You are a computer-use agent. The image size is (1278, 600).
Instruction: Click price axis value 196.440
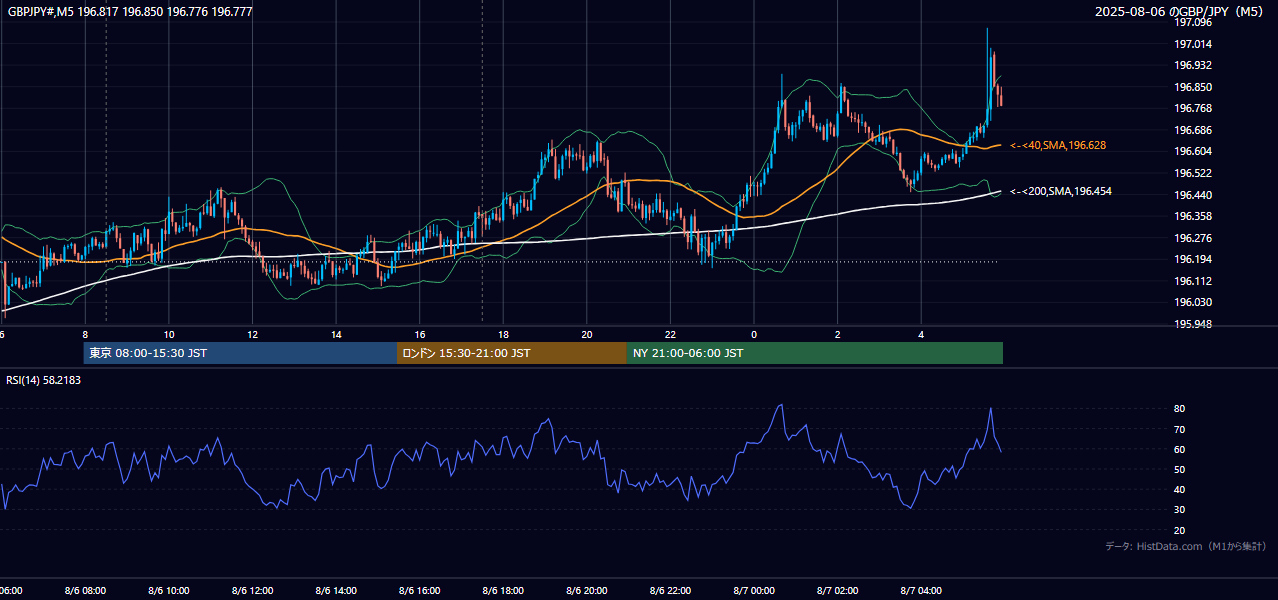pyautogui.click(x=1193, y=195)
